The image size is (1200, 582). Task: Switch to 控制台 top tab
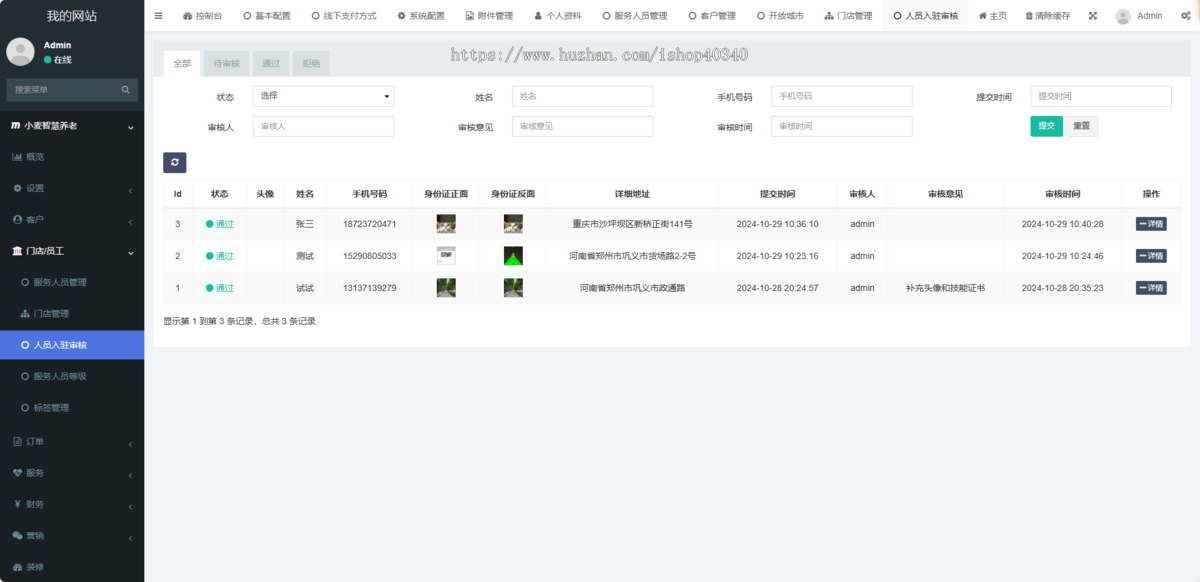pyautogui.click(x=203, y=16)
